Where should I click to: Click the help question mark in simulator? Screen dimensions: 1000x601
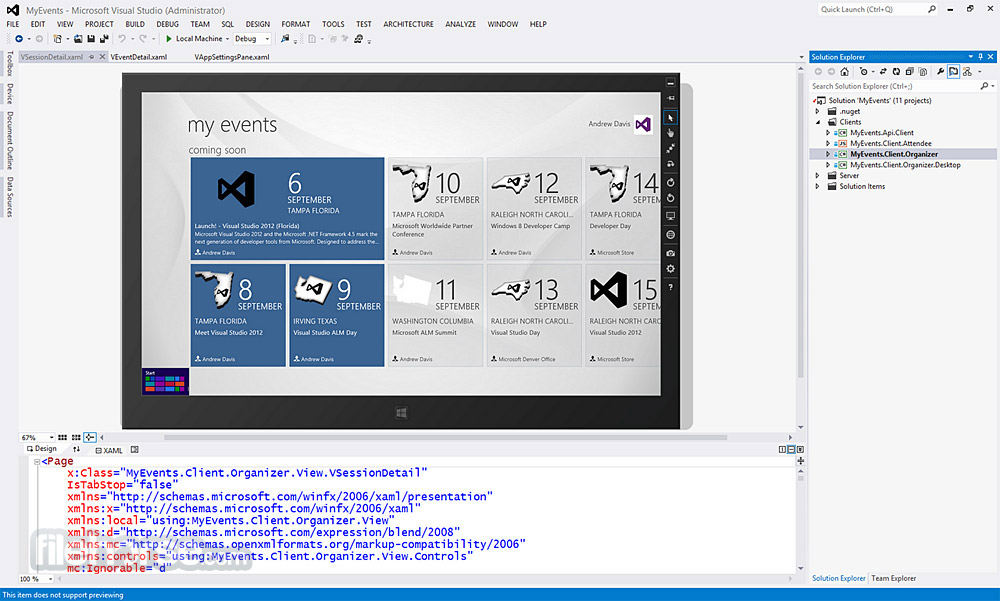point(670,287)
